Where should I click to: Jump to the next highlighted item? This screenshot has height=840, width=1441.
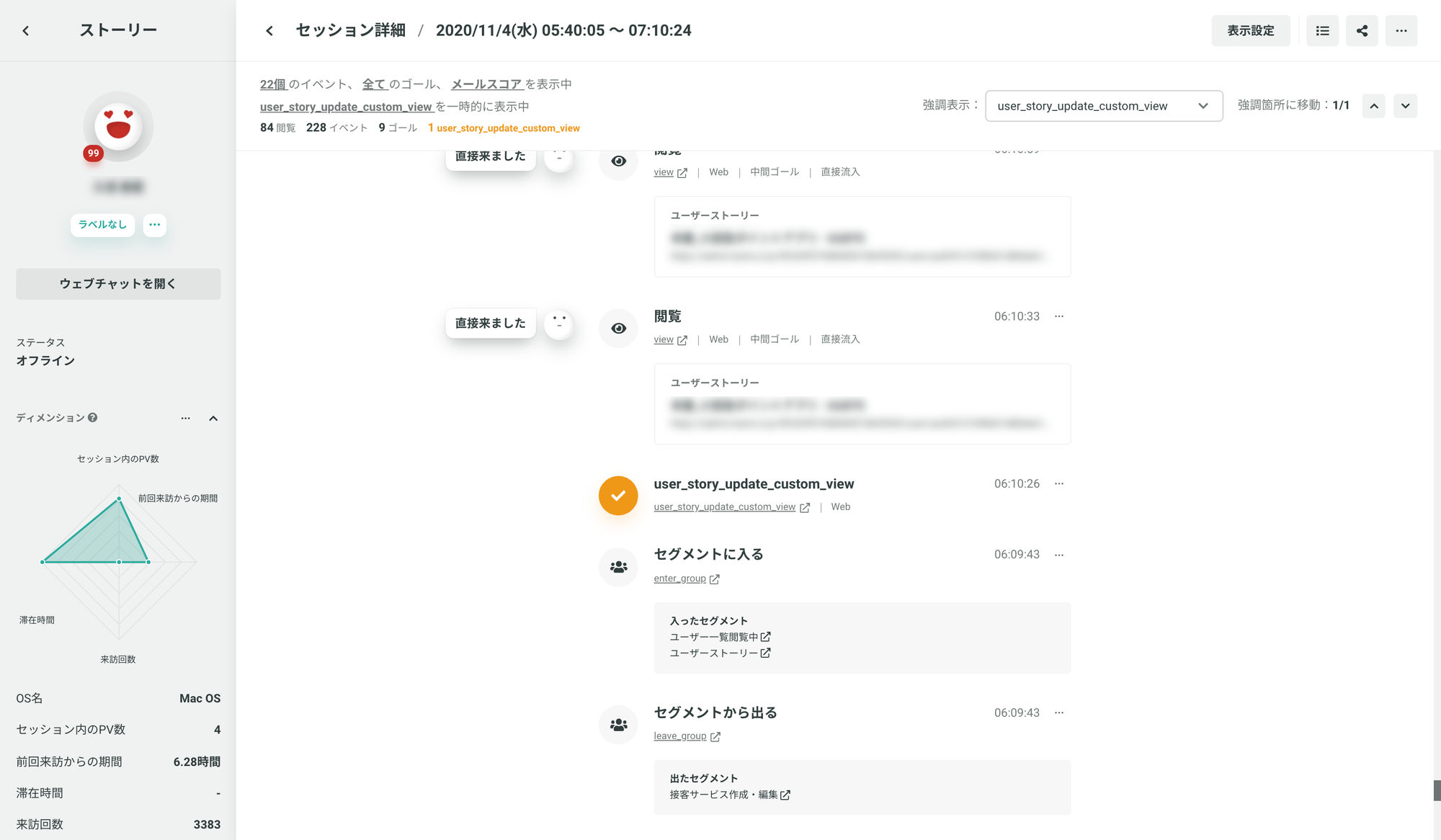pyautogui.click(x=1405, y=106)
